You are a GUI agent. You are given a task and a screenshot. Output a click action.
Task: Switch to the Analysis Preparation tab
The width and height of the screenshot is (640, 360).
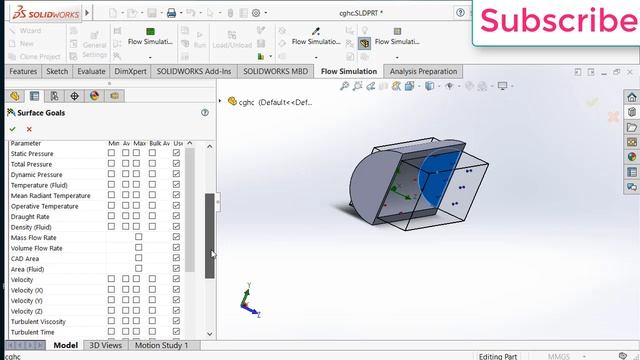coord(423,71)
